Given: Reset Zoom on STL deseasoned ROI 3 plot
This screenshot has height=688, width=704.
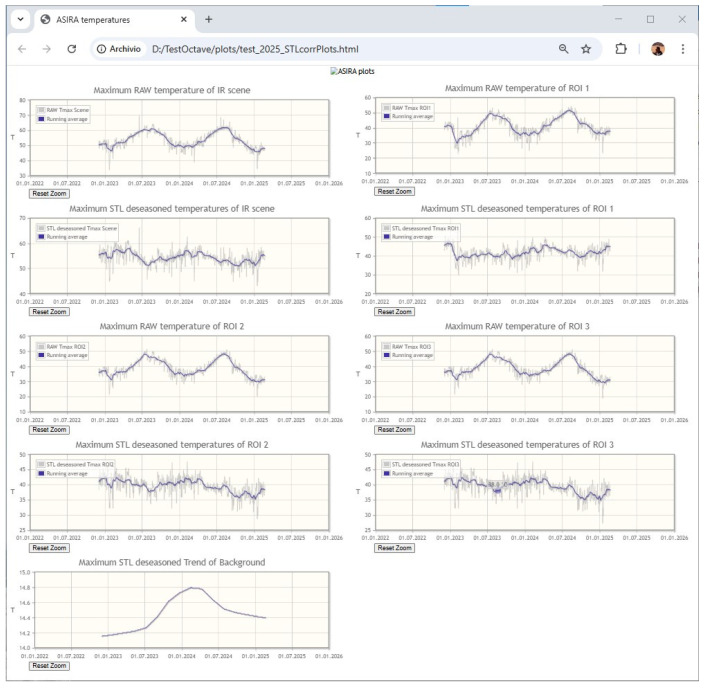Looking at the screenshot, I should 395,548.
